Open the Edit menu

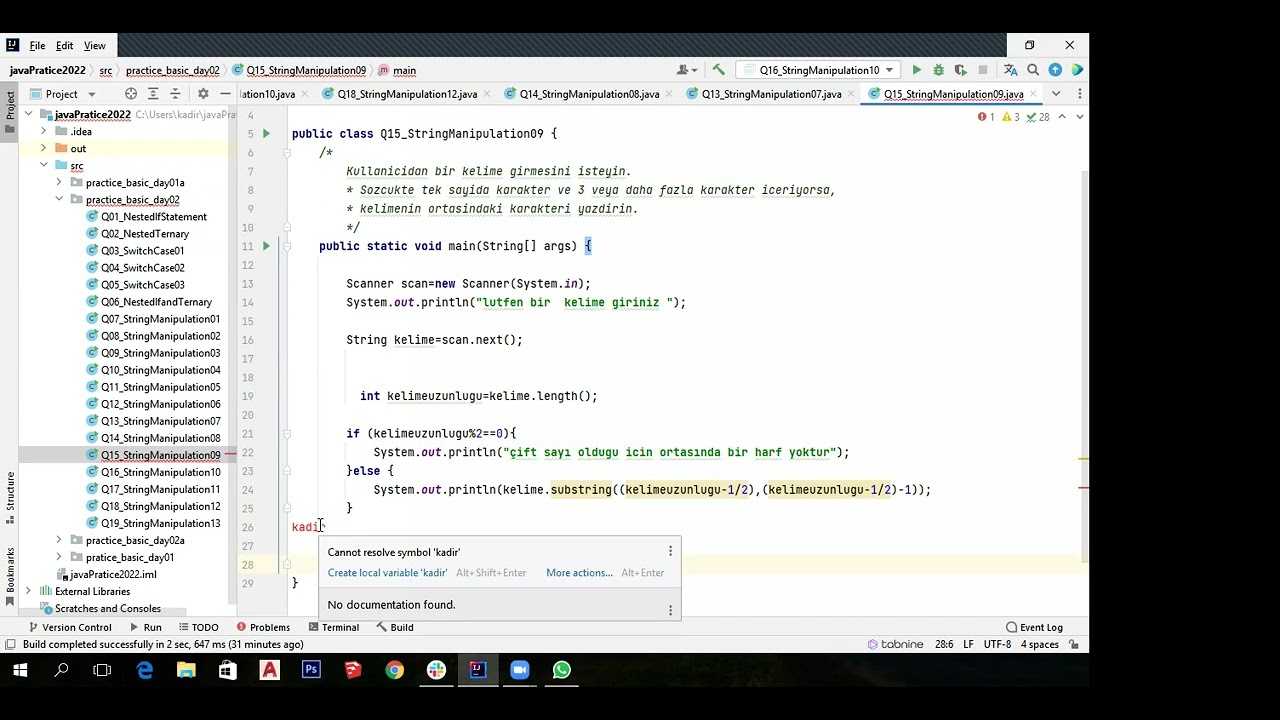click(64, 46)
